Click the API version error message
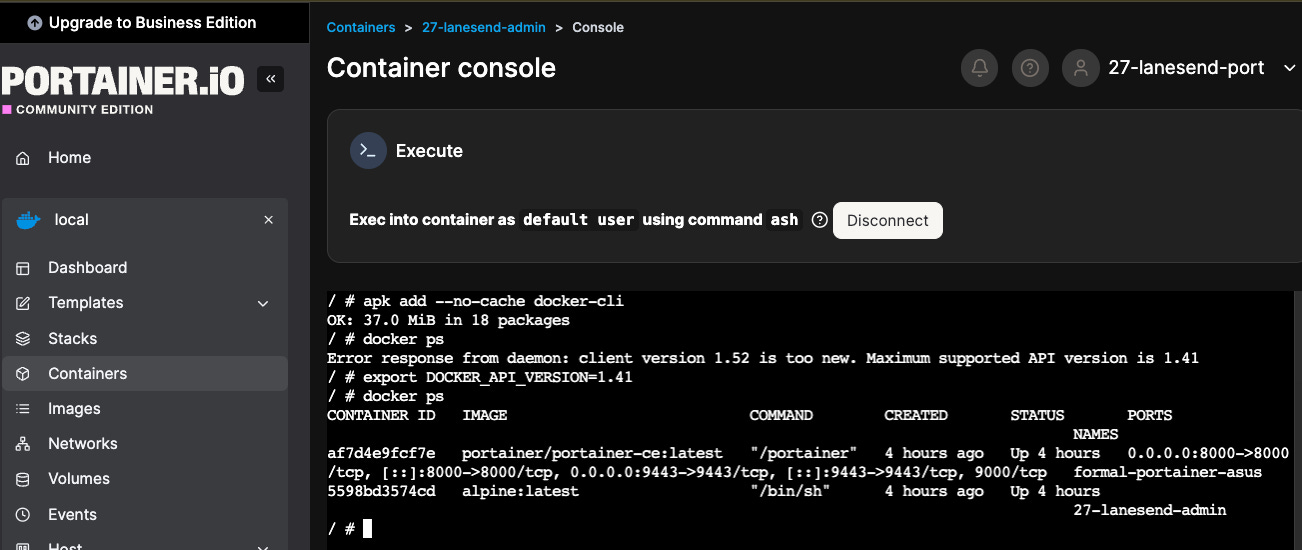The height and width of the screenshot is (550, 1302). tap(763, 358)
